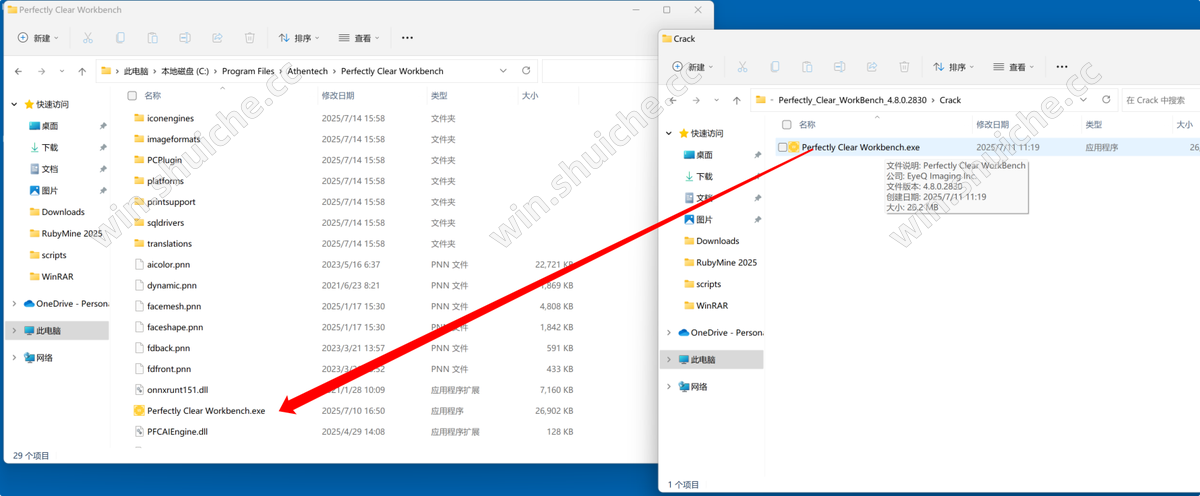Refresh the Crack folder view
The image size is (1200, 496).
1106,100
